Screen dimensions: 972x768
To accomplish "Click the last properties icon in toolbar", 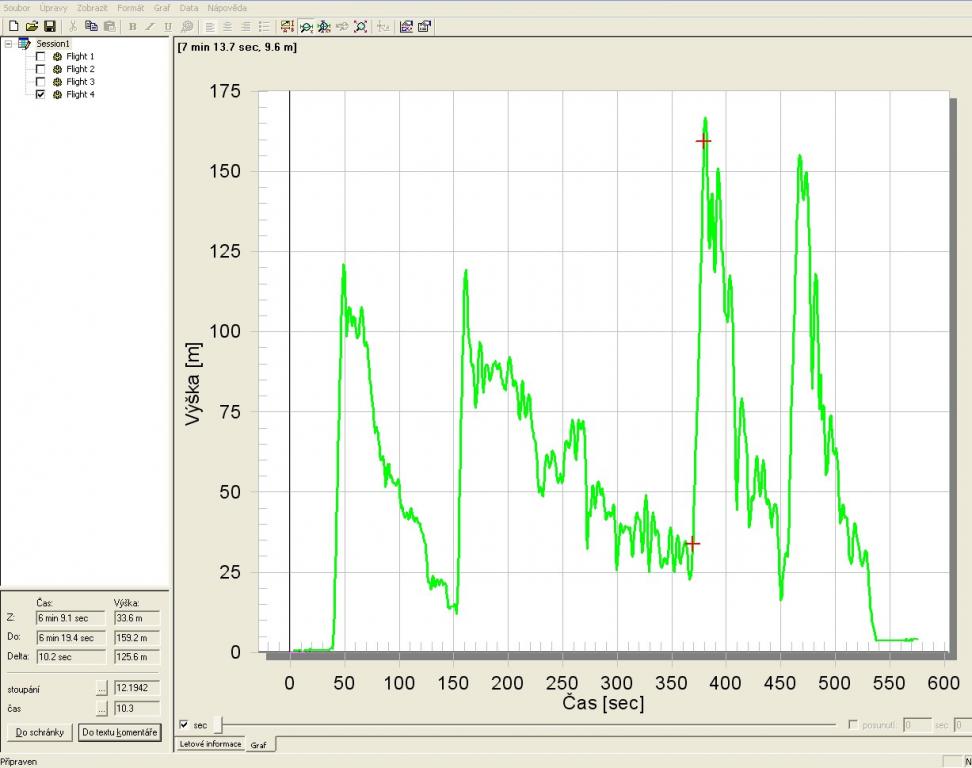I will pos(425,26).
